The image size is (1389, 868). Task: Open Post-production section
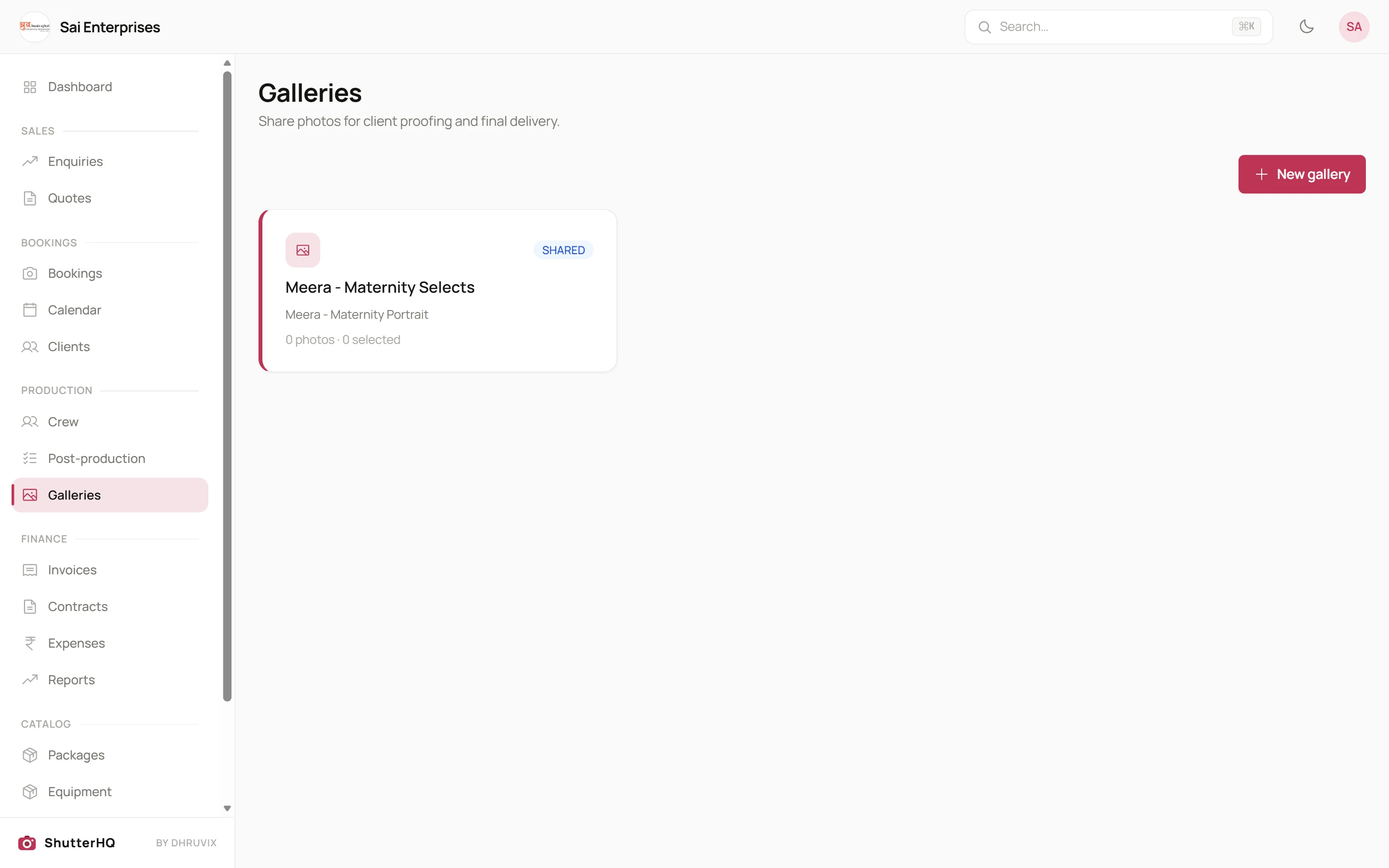coord(109,458)
